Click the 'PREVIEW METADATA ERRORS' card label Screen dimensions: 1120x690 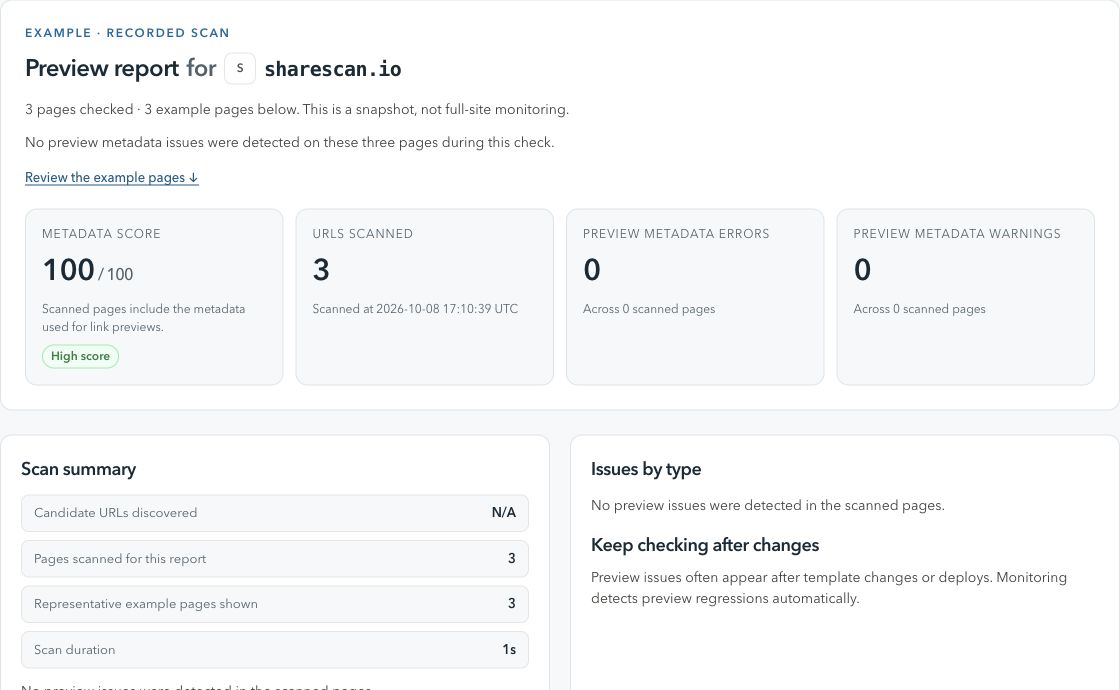tap(676, 234)
